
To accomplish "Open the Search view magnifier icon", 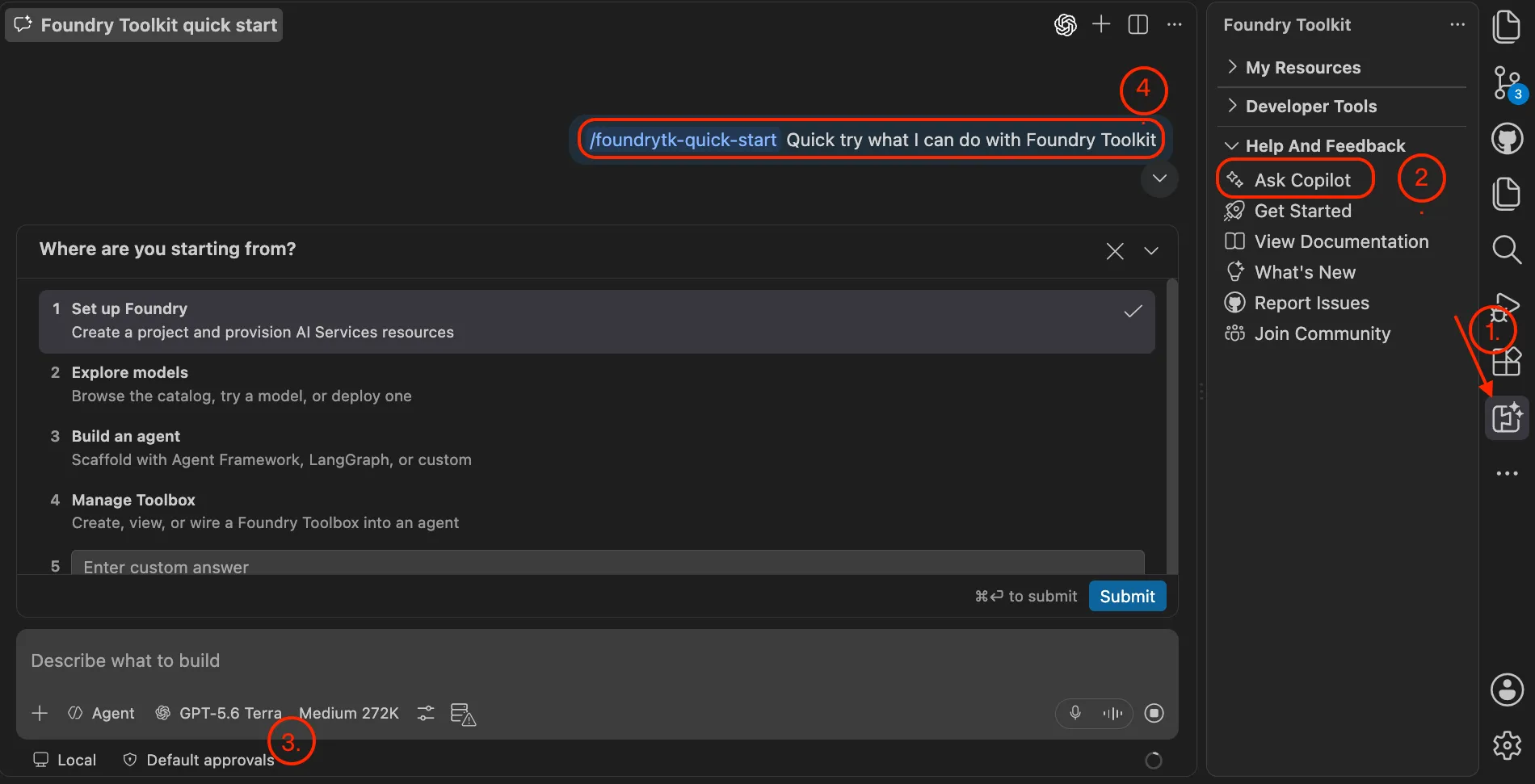I will 1507,249.
